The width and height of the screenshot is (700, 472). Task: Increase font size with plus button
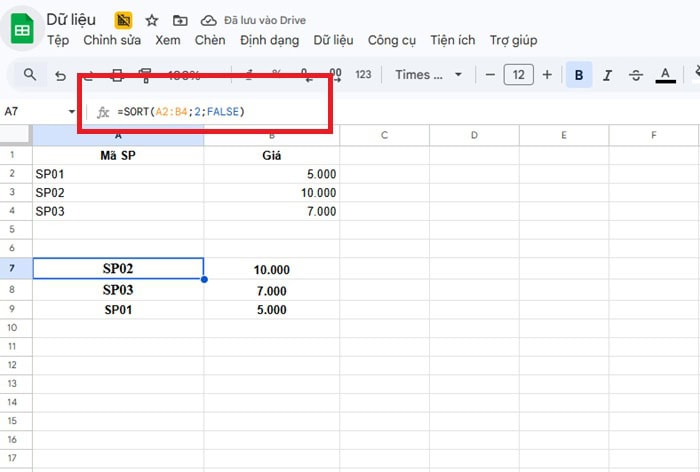click(547, 74)
